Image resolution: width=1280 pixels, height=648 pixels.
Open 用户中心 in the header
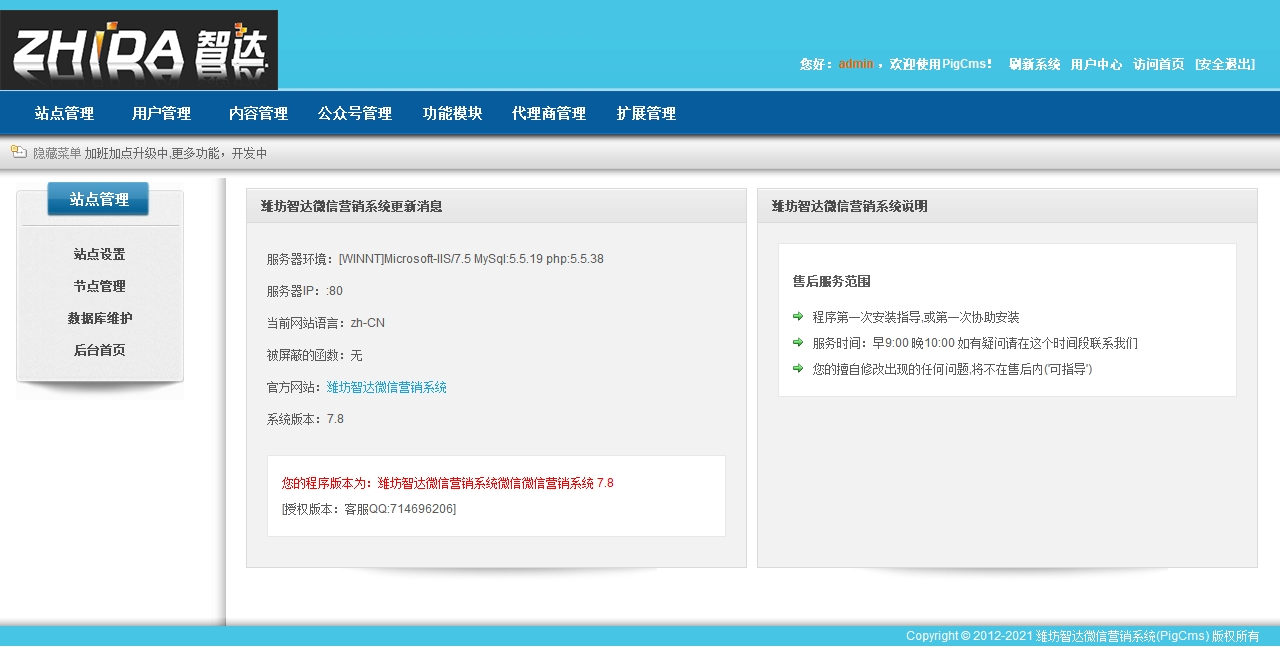pos(1096,64)
